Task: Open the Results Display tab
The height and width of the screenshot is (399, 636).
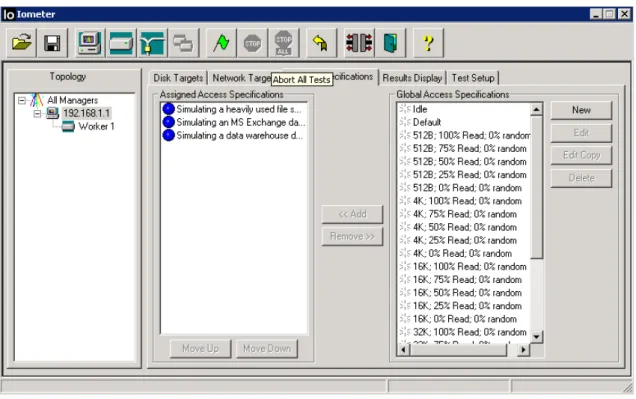Action: (412, 78)
